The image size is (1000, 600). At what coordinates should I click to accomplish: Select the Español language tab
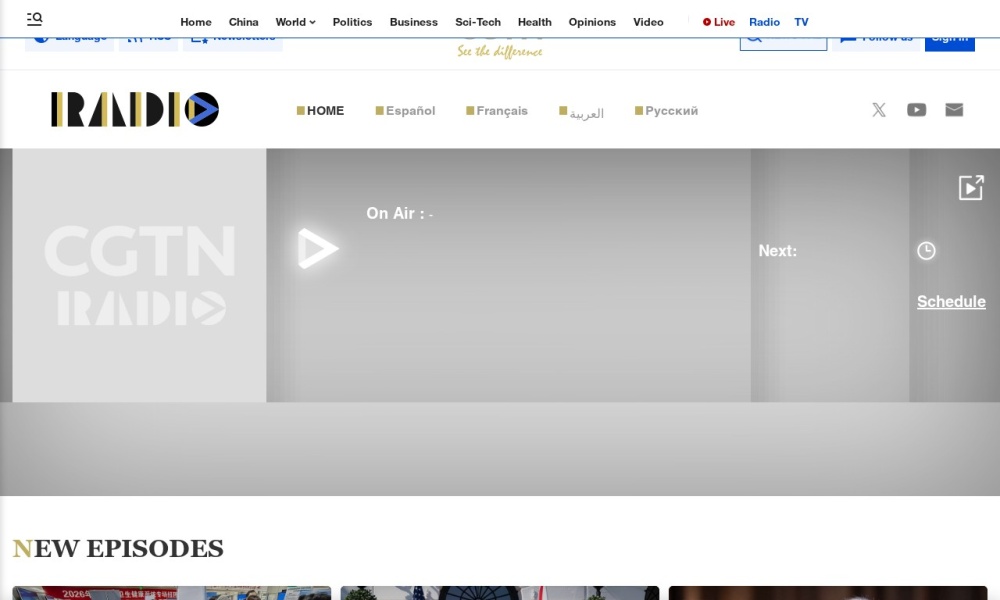pos(406,111)
